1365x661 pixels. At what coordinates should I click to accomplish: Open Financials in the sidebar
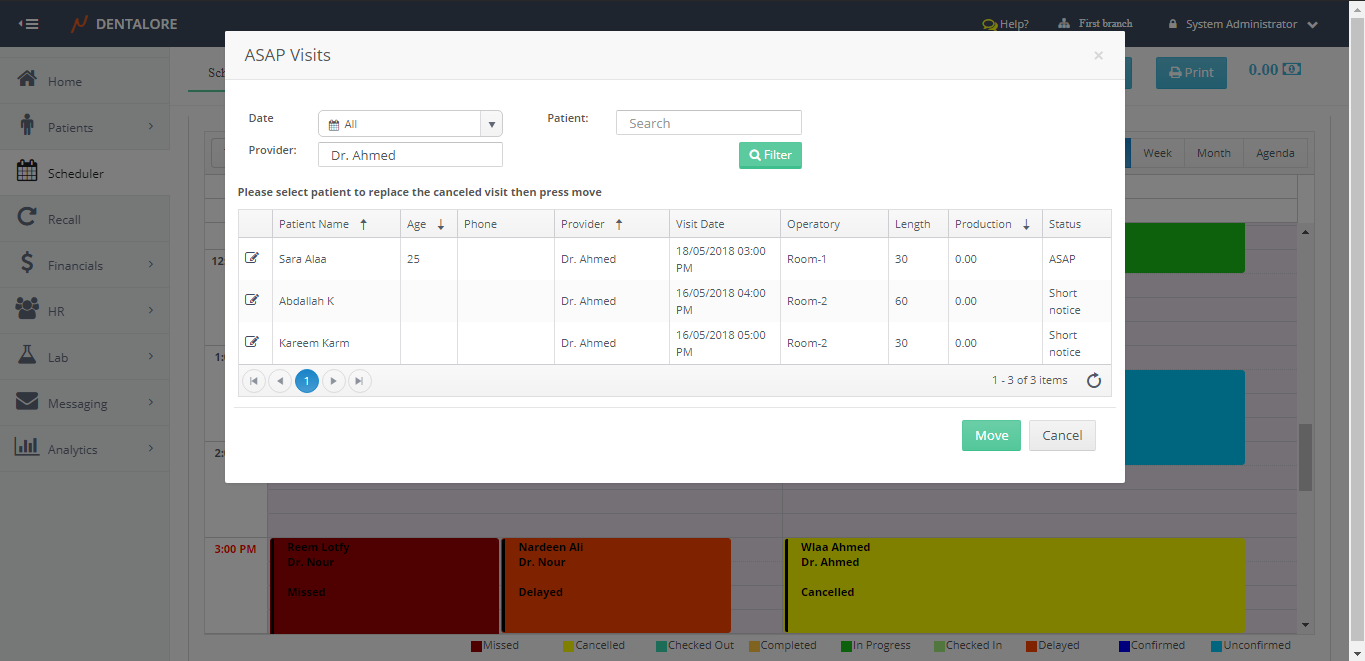[x=76, y=265]
